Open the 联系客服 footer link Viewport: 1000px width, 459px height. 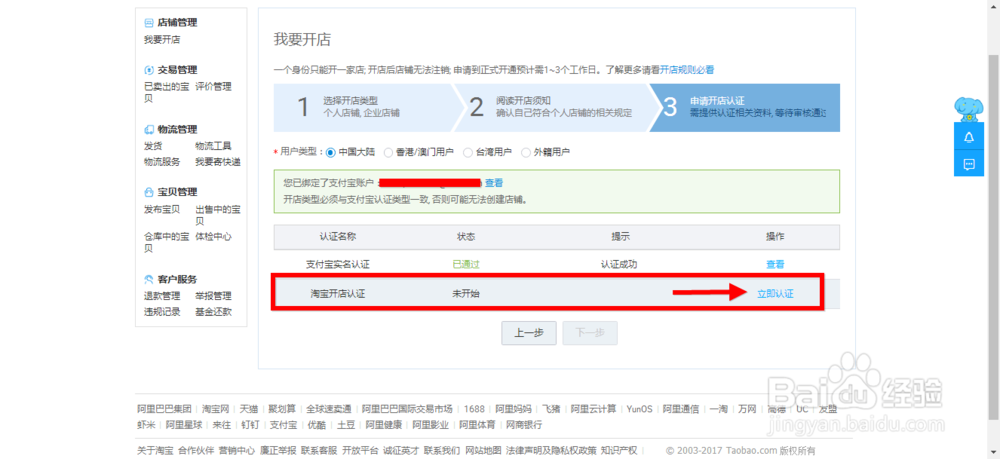319,450
